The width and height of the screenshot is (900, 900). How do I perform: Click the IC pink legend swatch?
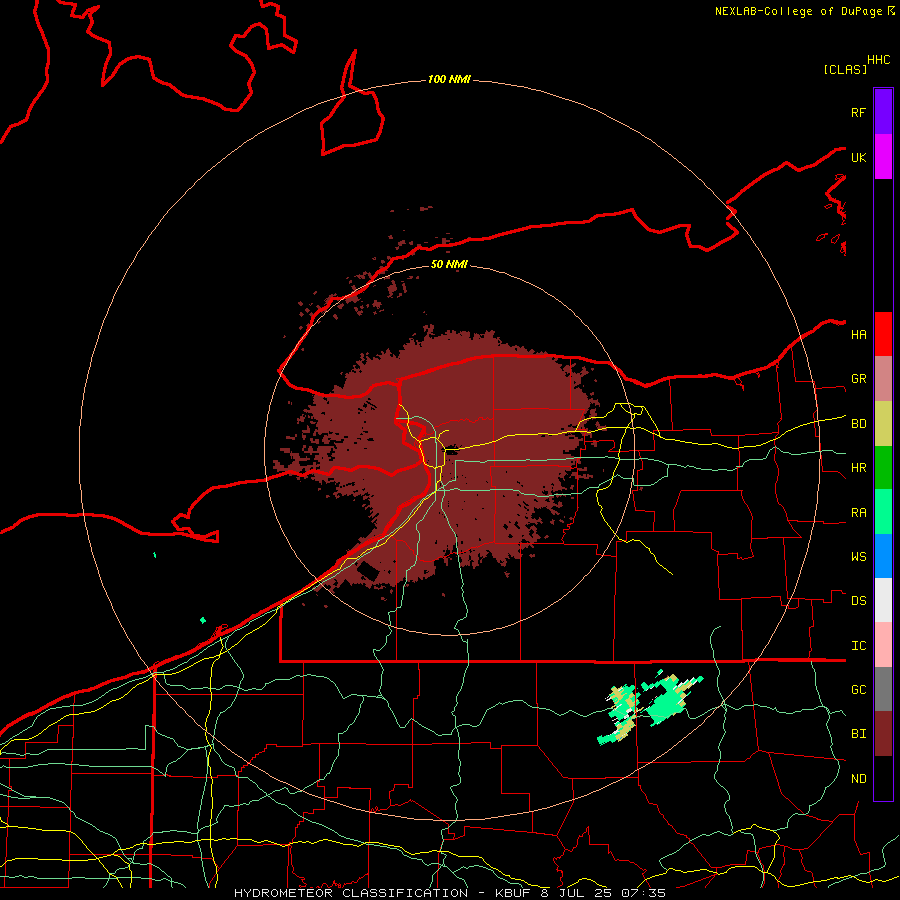[883, 645]
